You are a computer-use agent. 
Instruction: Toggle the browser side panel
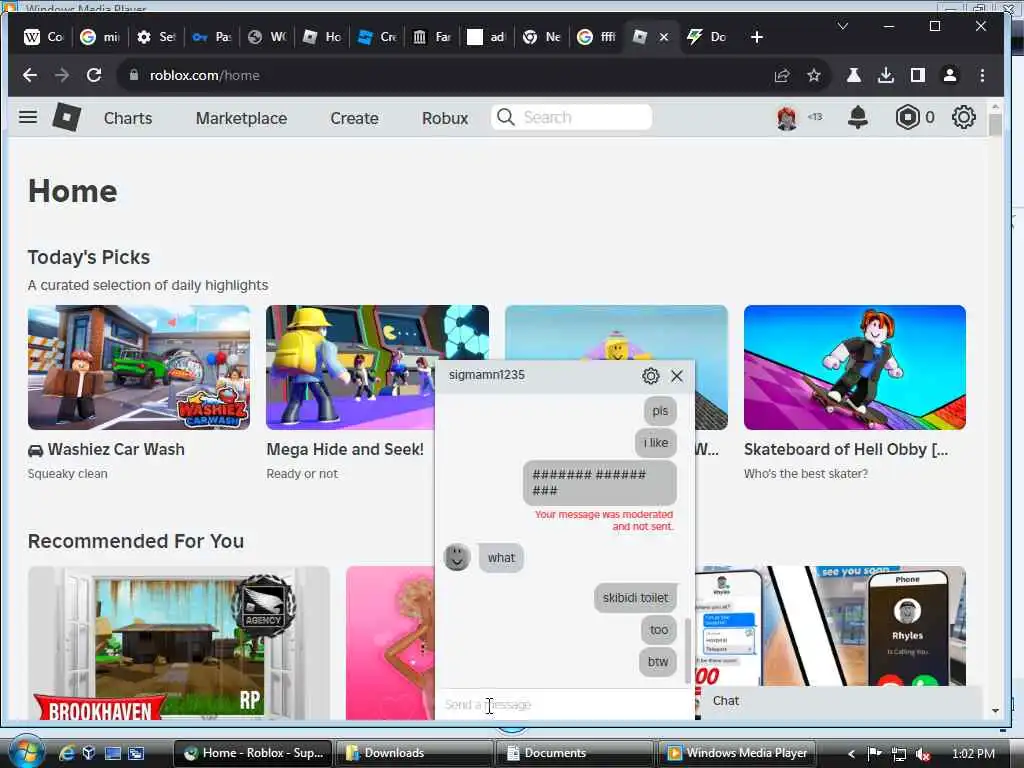click(918, 75)
